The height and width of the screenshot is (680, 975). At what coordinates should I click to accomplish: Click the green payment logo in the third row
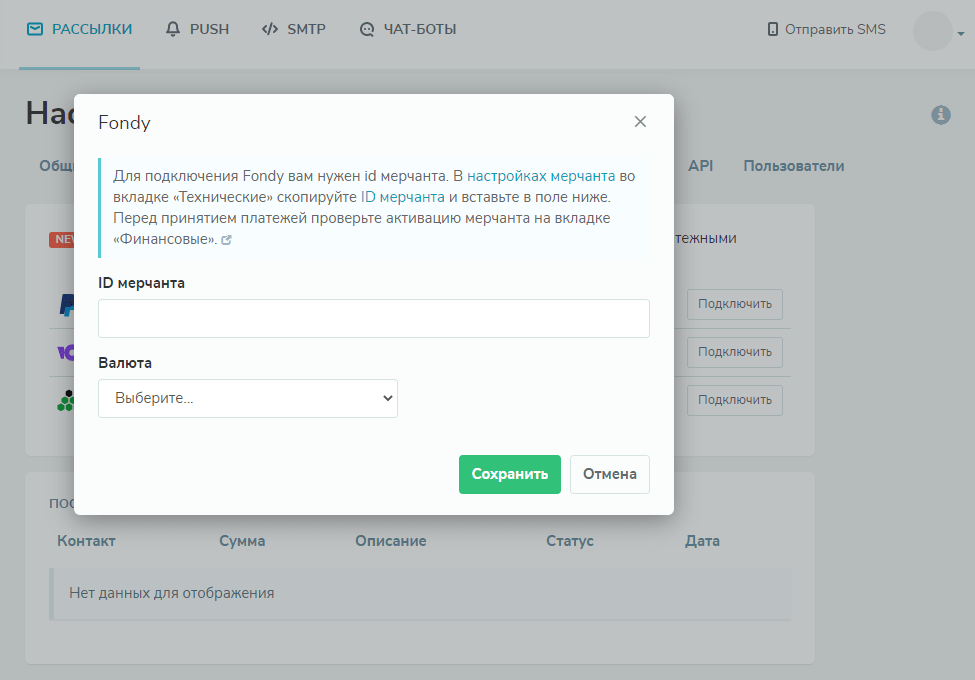point(66,400)
